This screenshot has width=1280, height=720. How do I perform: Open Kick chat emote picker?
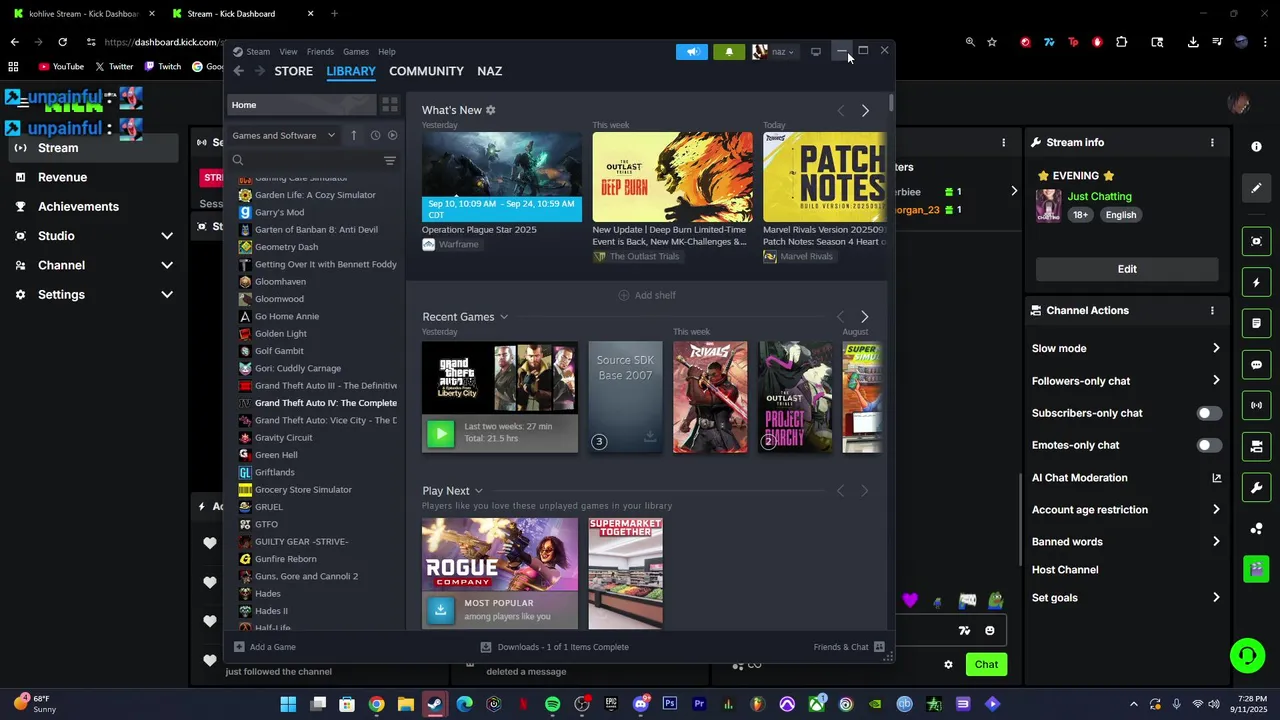point(990,631)
